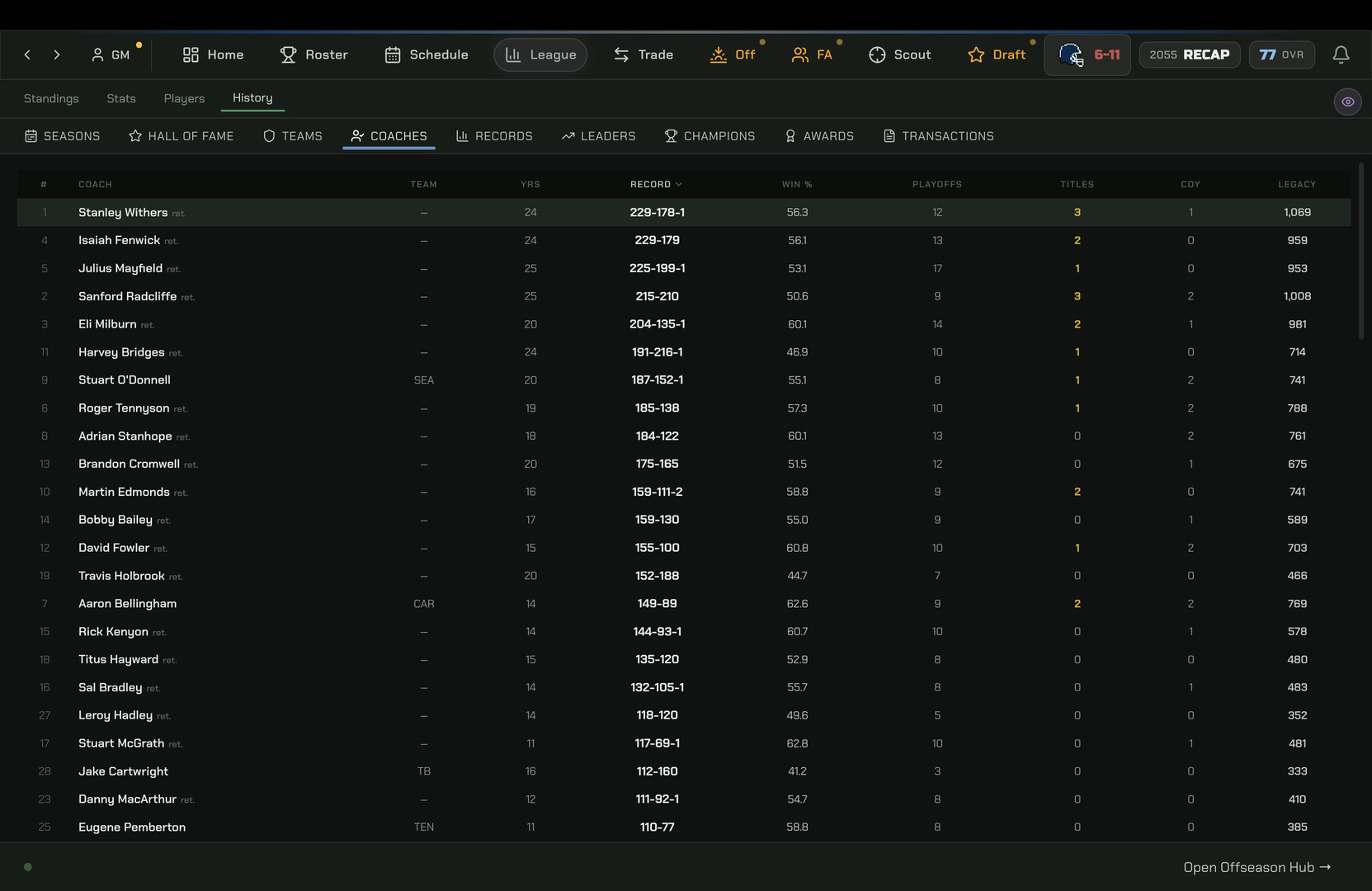Switch to the Teams history tab
The width and height of the screenshot is (1372, 891).
(293, 136)
